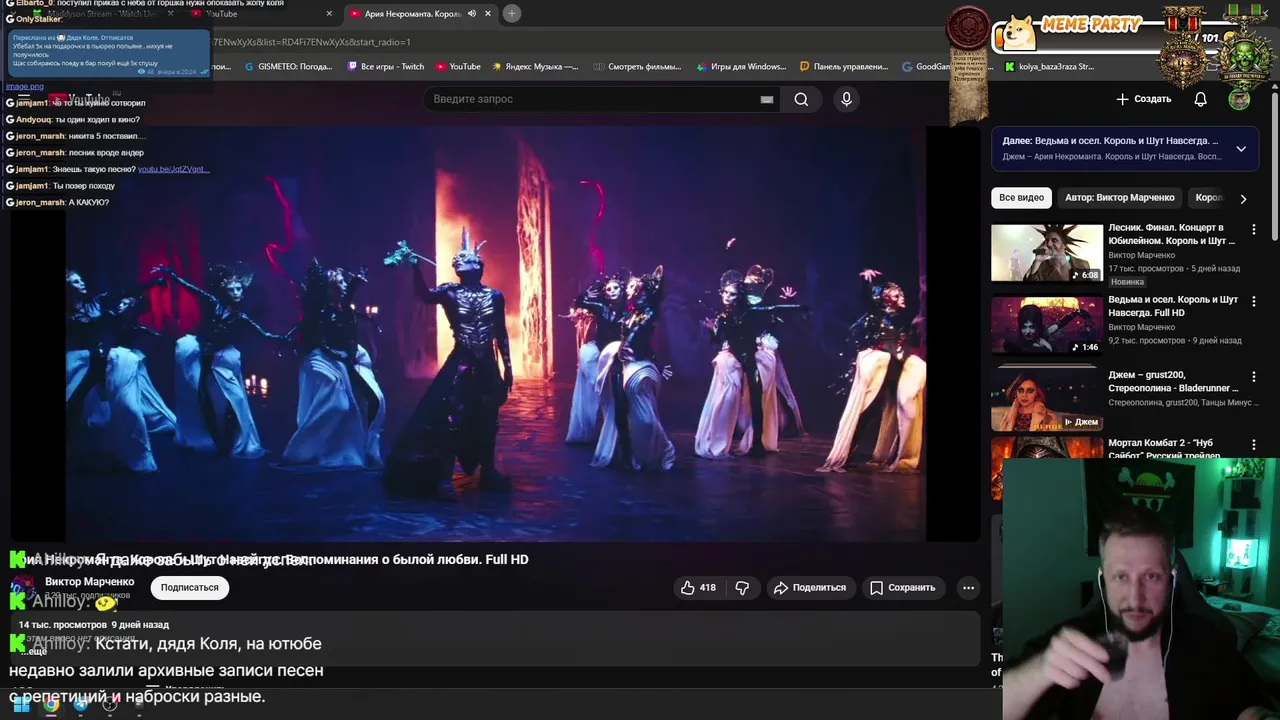This screenshot has height=720, width=1280.
Task: Click the video player area
Action: [x=497, y=333]
